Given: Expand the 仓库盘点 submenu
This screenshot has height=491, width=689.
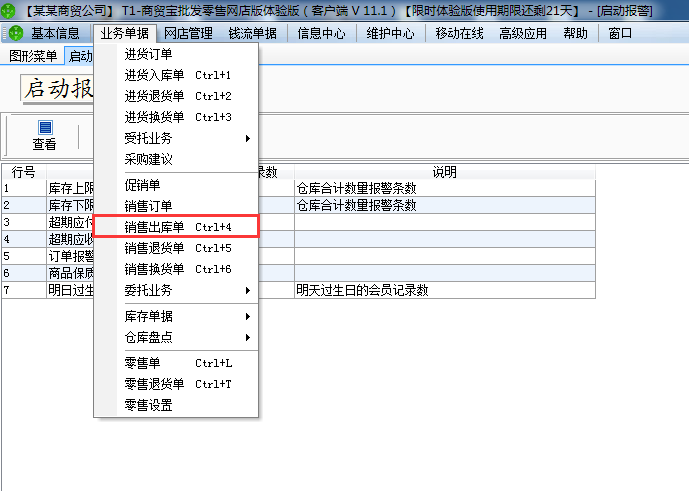Looking at the screenshot, I should pos(176,337).
